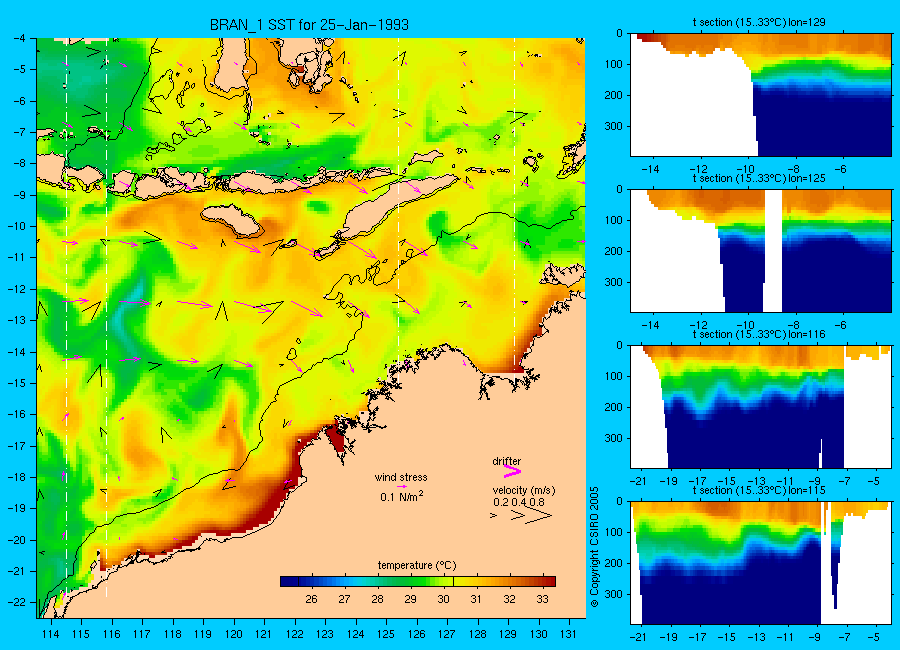Click the 'wind stress' legend label
Image resolution: width=900 pixels, height=650 pixels.
click(x=401, y=477)
